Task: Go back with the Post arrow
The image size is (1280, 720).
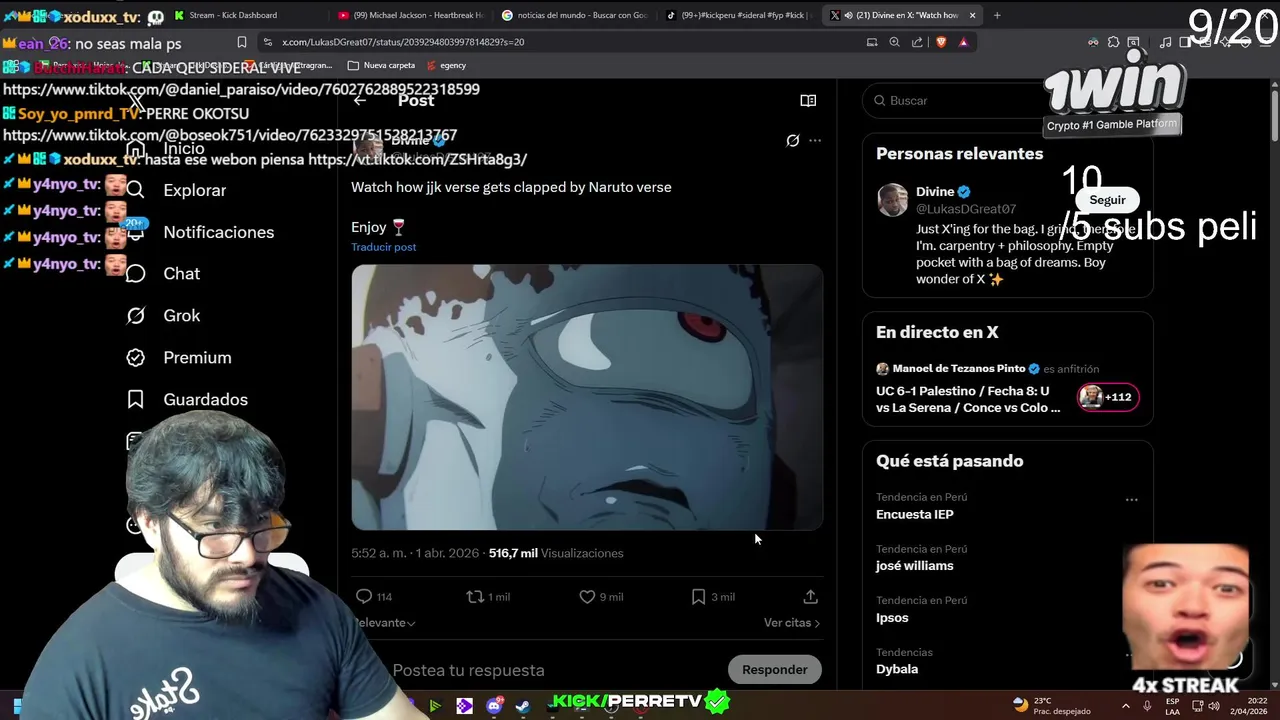Action: point(360,100)
